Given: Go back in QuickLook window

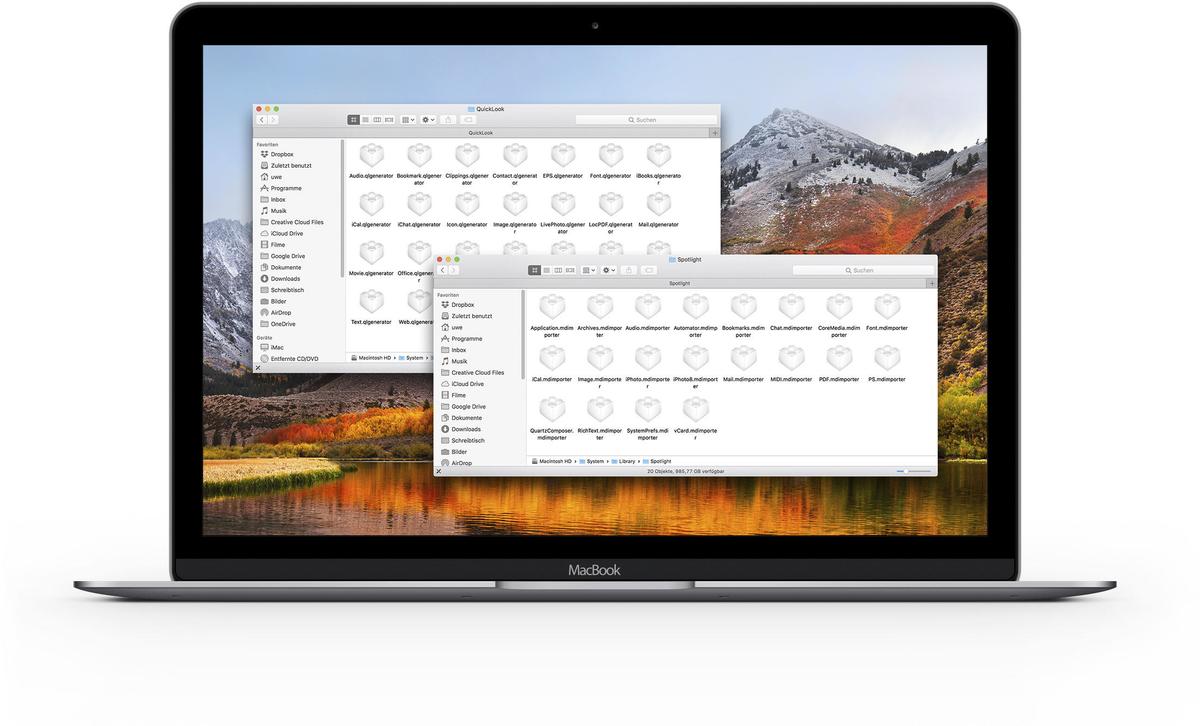Looking at the screenshot, I should 262,120.
